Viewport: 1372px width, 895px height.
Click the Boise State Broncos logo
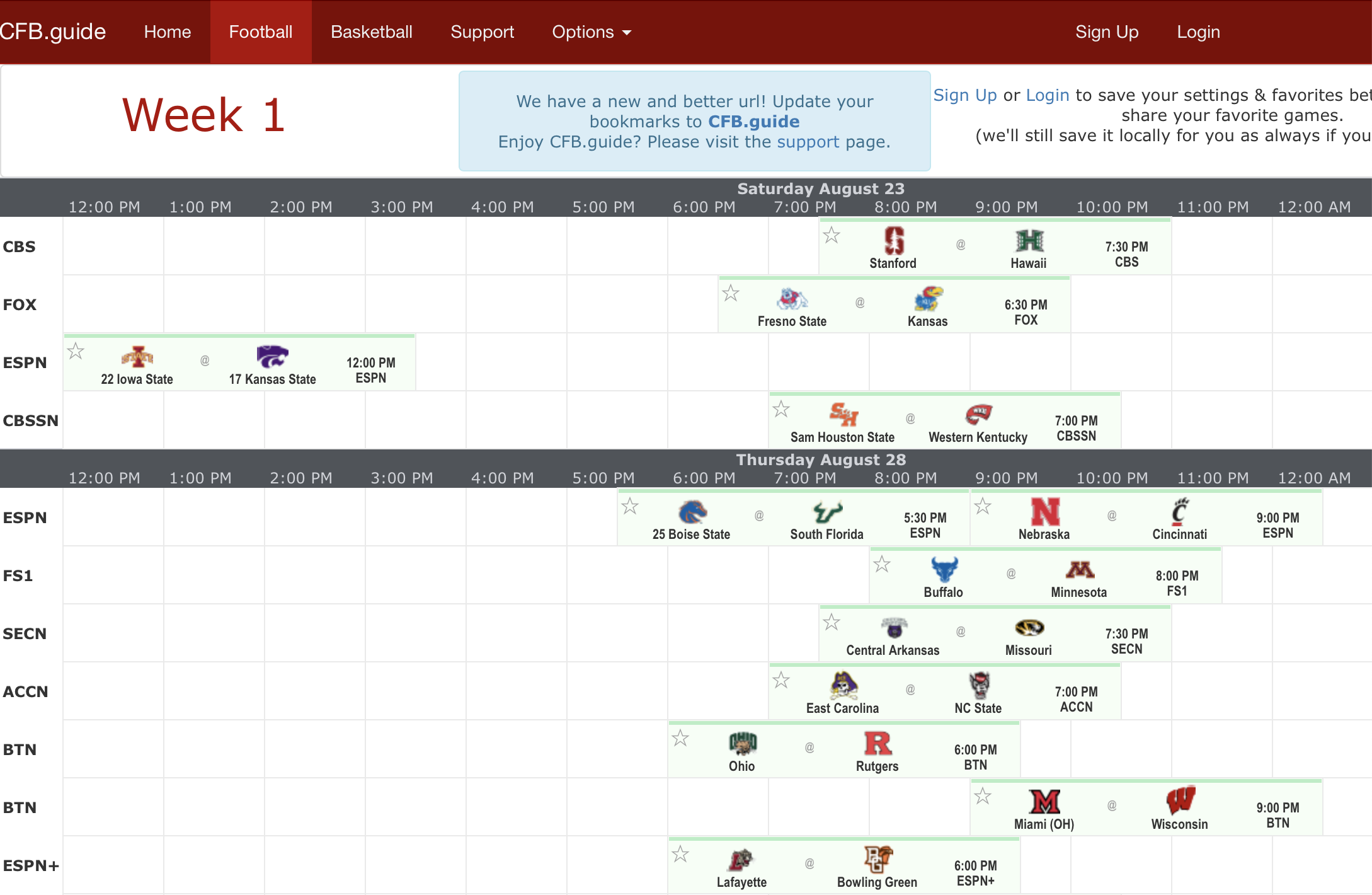pyautogui.click(x=692, y=511)
